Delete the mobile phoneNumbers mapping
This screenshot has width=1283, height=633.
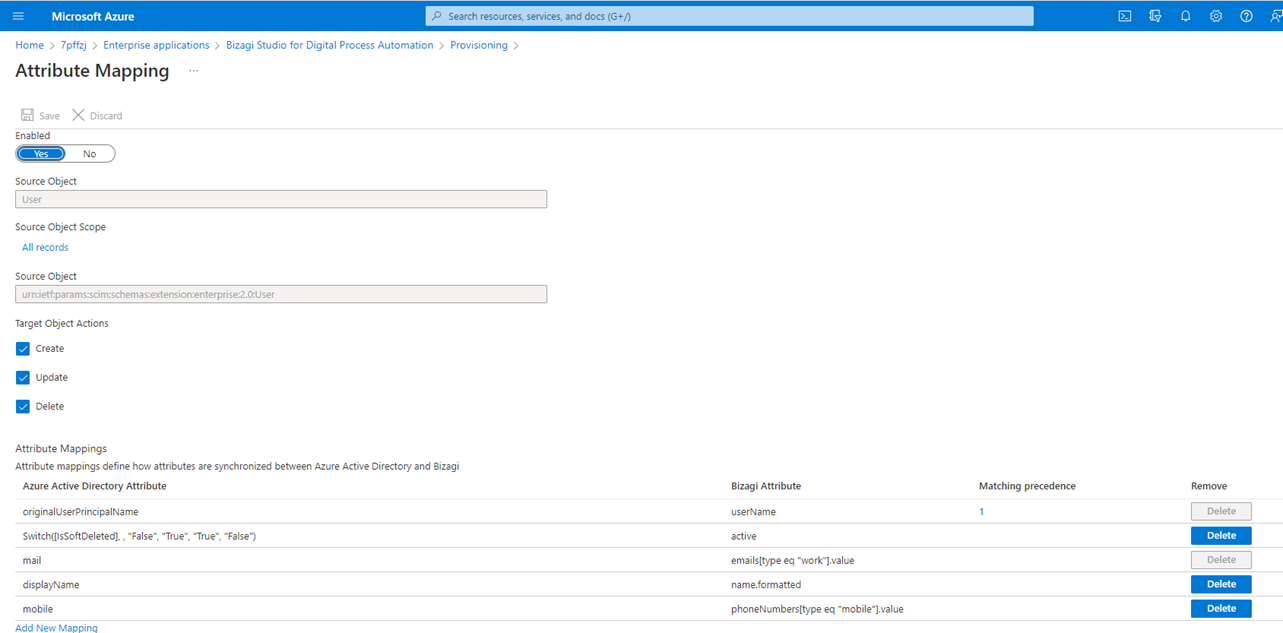[x=1221, y=609]
